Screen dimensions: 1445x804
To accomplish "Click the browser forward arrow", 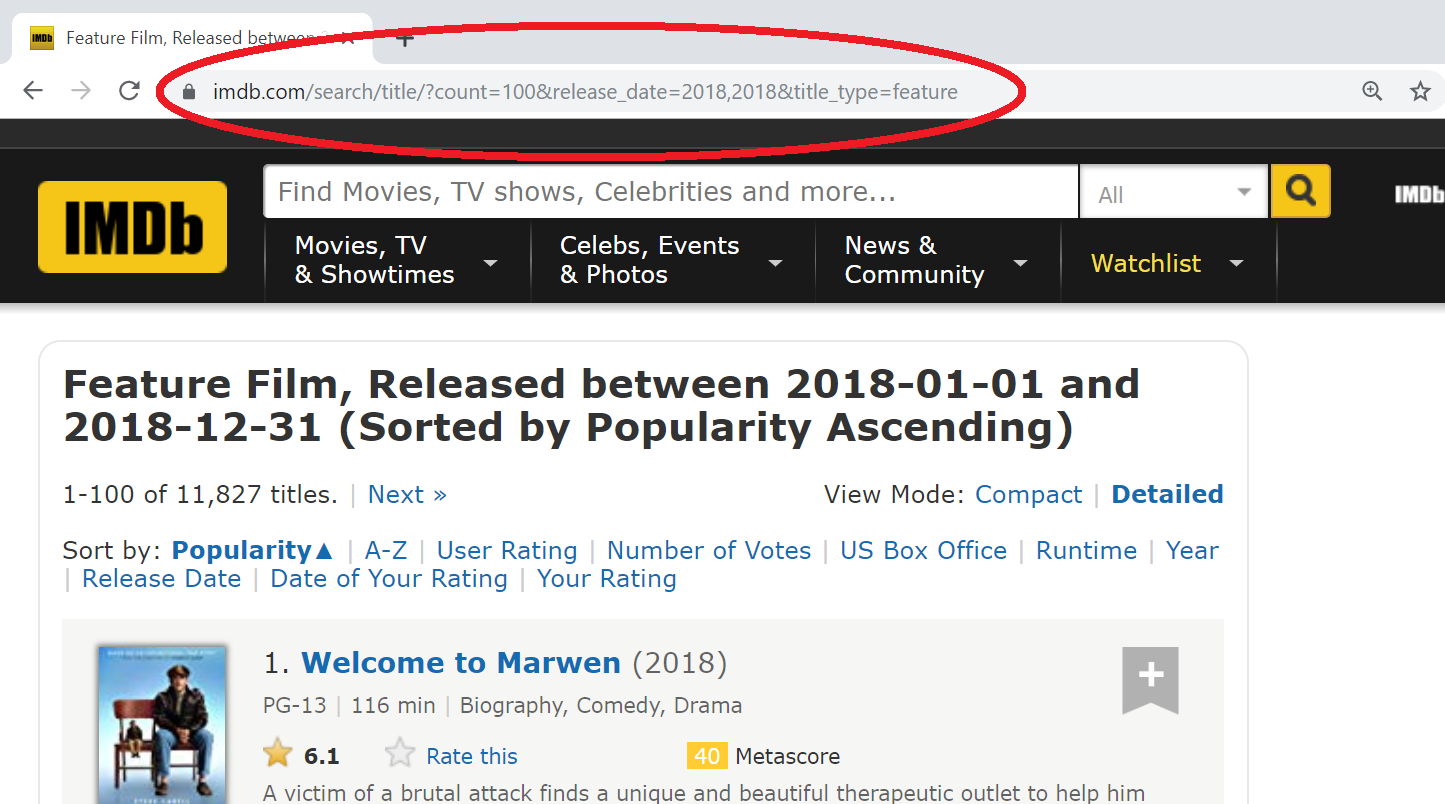I will [x=81, y=91].
